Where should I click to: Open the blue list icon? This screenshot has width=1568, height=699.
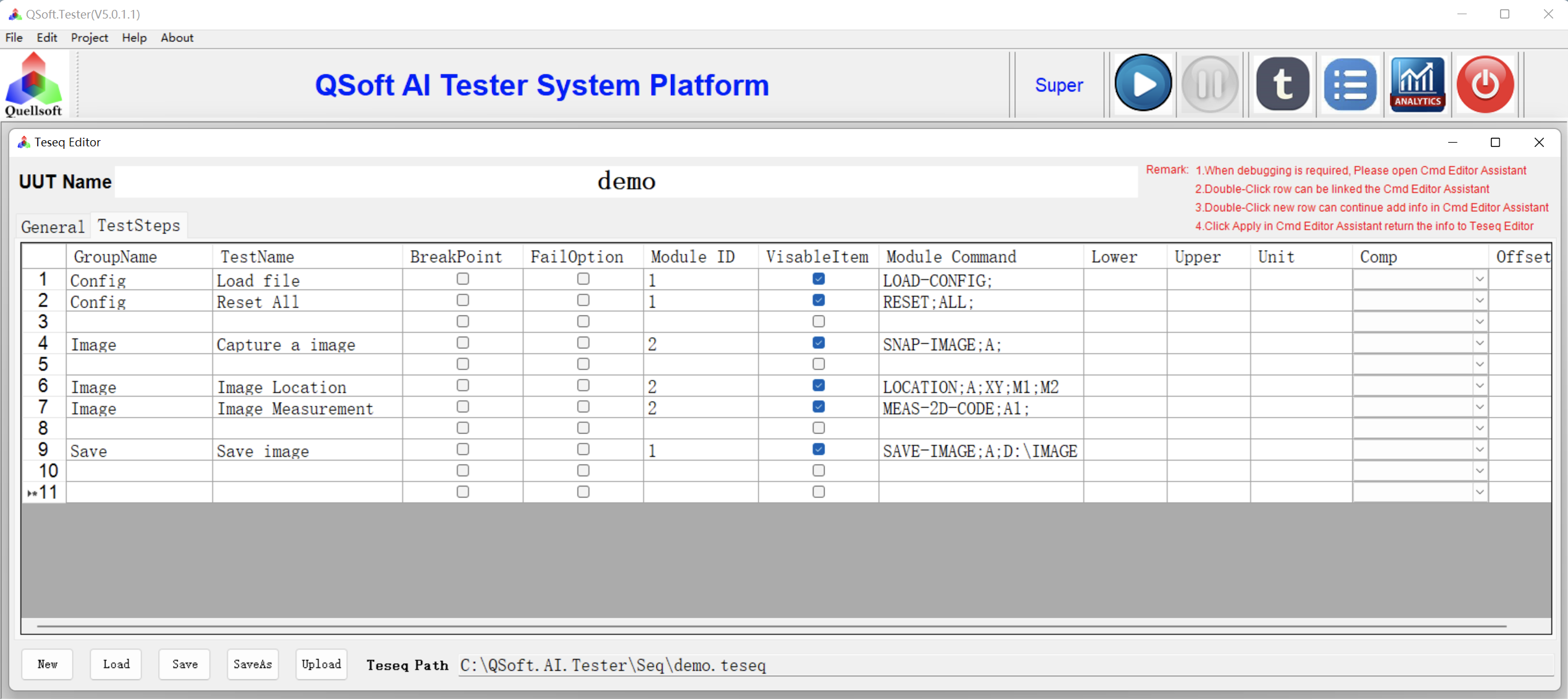[1350, 84]
